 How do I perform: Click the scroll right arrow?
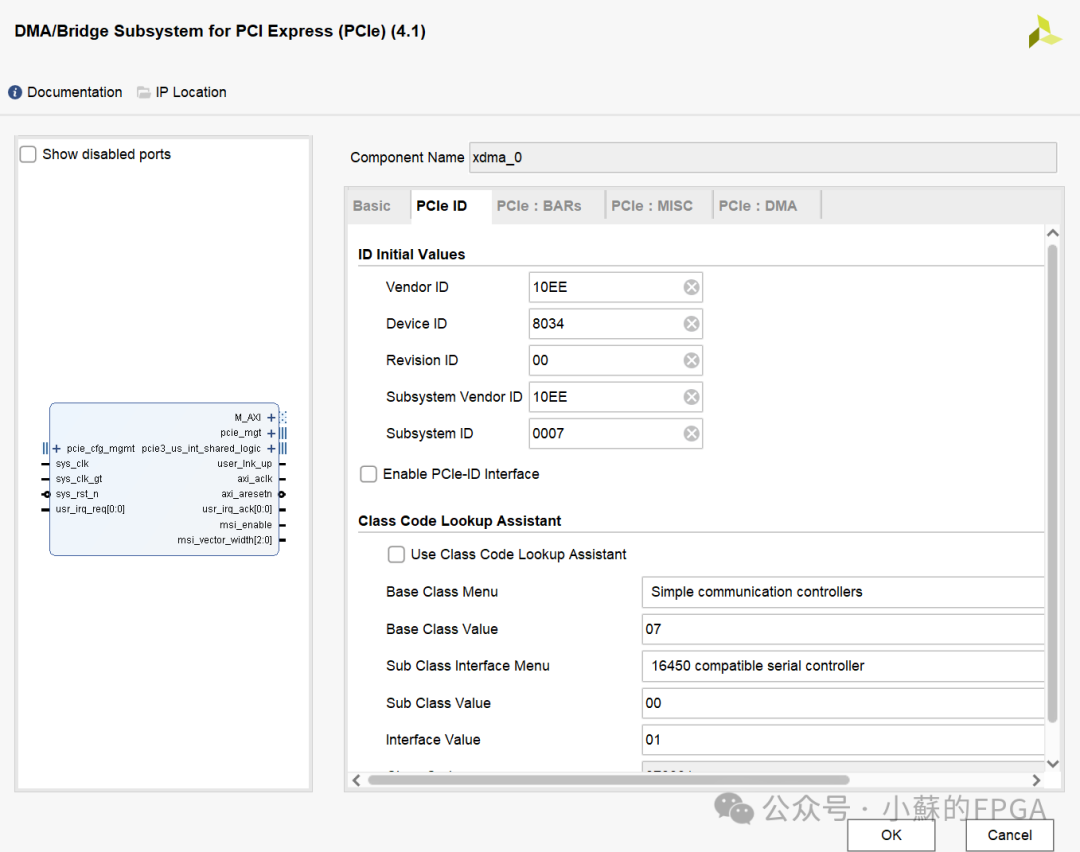[x=1037, y=780]
